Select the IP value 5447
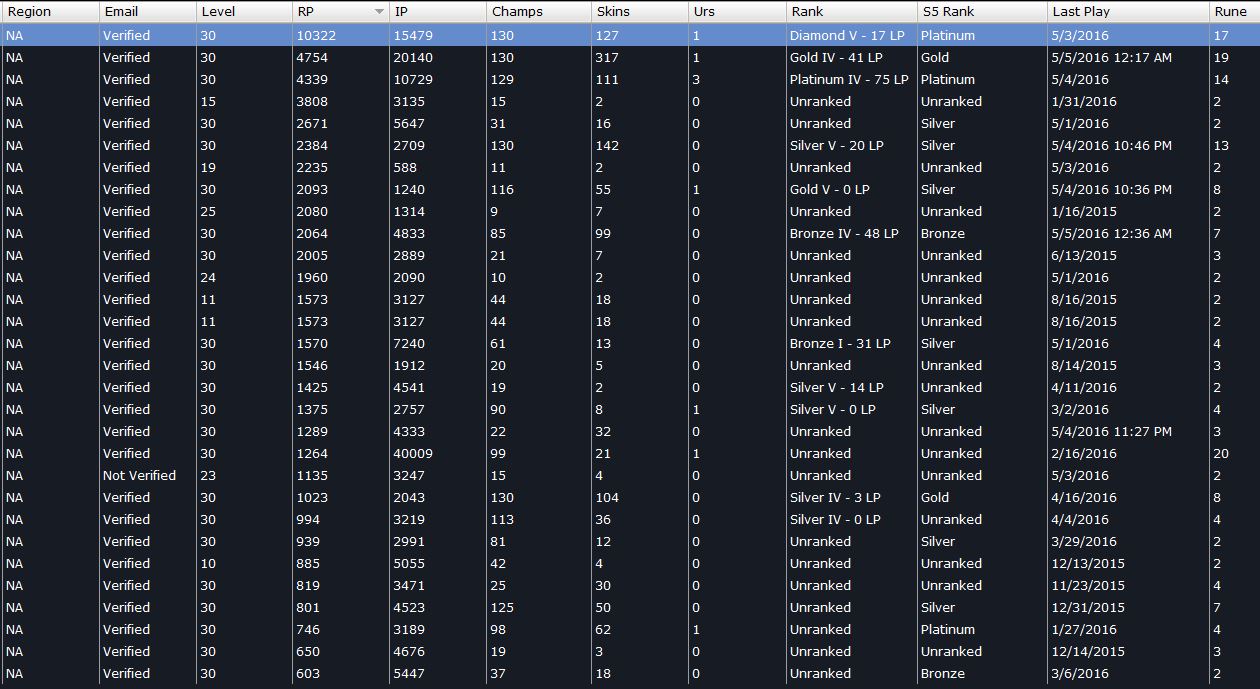The height and width of the screenshot is (689, 1260). click(409, 673)
